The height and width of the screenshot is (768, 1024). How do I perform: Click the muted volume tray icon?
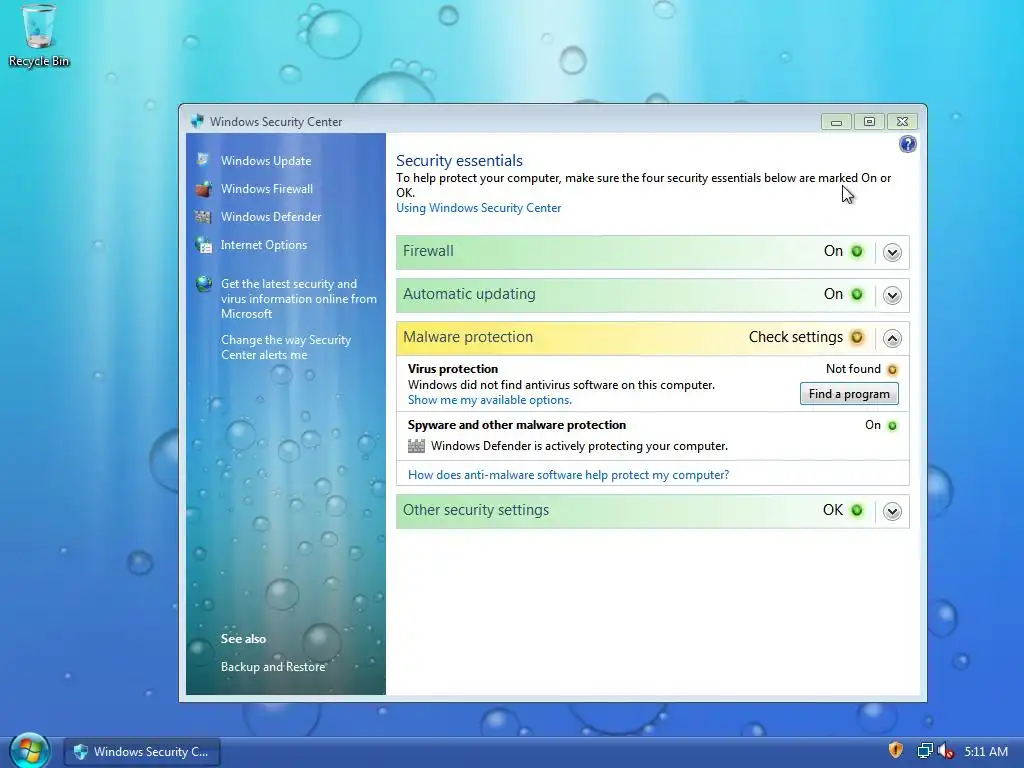pos(945,751)
